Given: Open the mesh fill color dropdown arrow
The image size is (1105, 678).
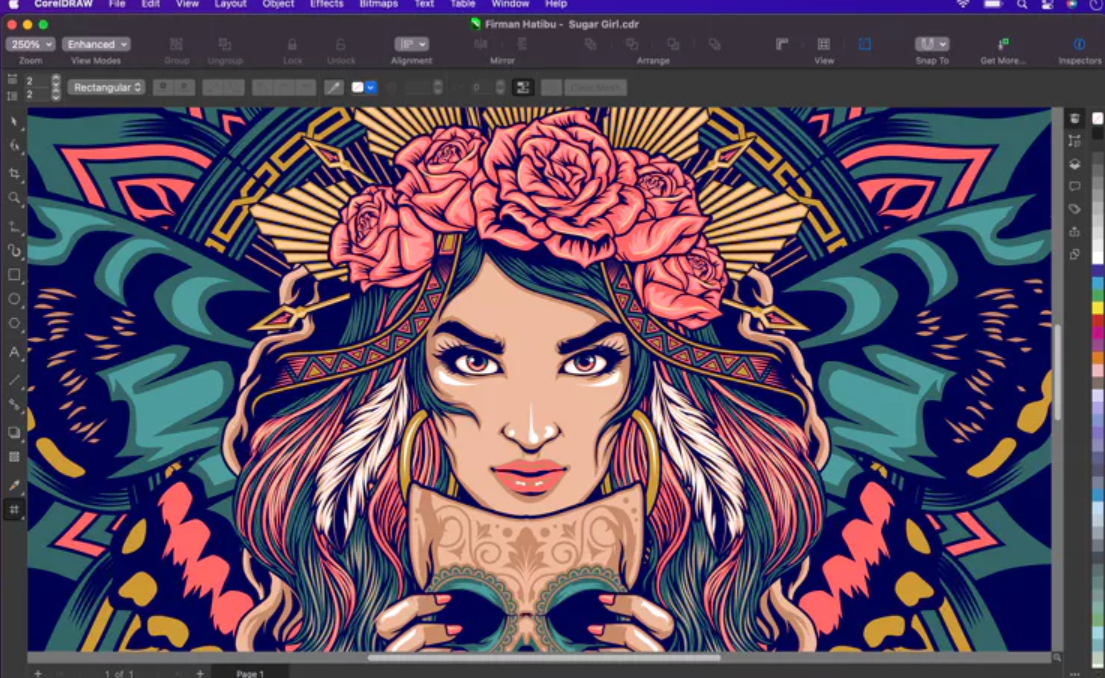Looking at the screenshot, I should point(371,87).
